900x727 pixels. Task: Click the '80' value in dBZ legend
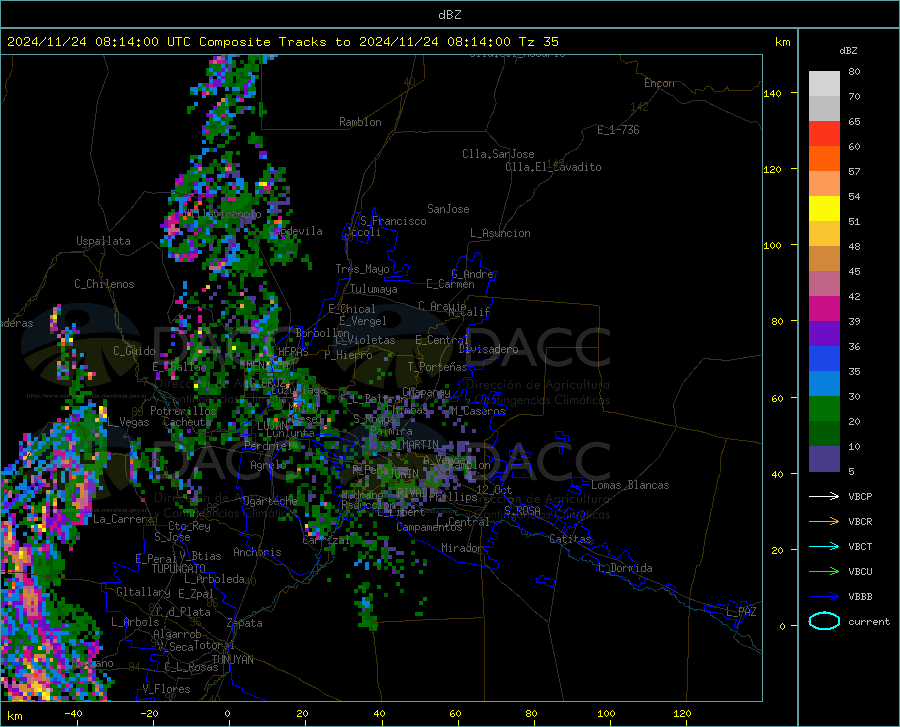[x=854, y=72]
